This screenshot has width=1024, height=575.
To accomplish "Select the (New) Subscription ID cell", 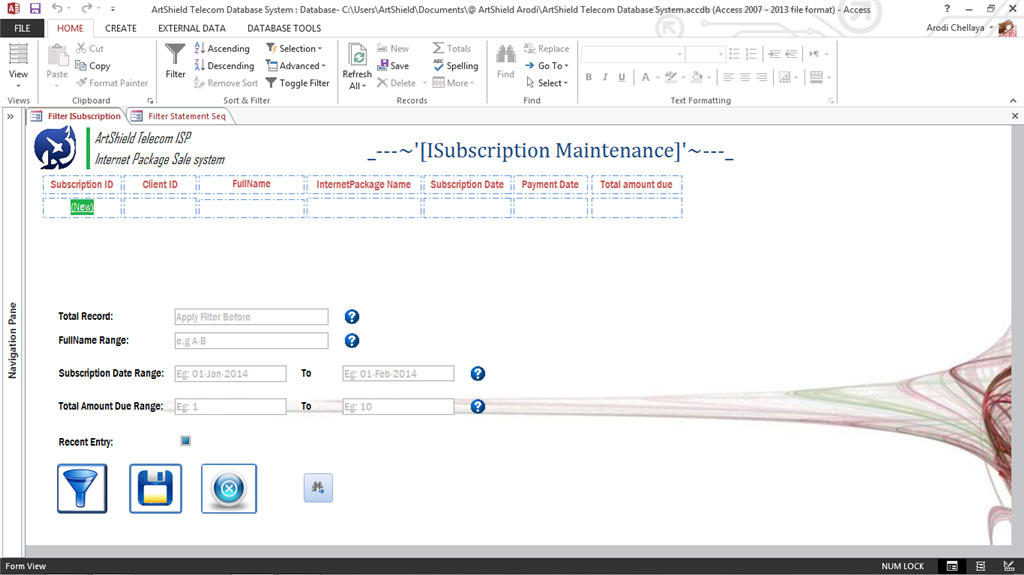I will click(82, 207).
